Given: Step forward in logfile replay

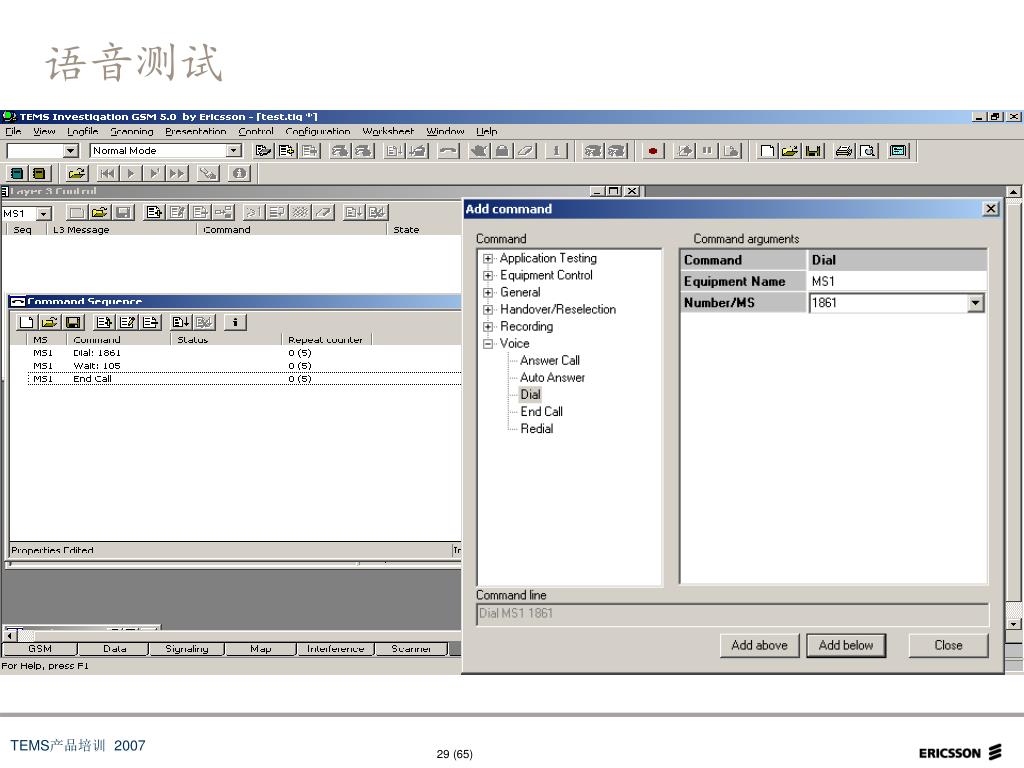Looking at the screenshot, I should tap(153, 173).
